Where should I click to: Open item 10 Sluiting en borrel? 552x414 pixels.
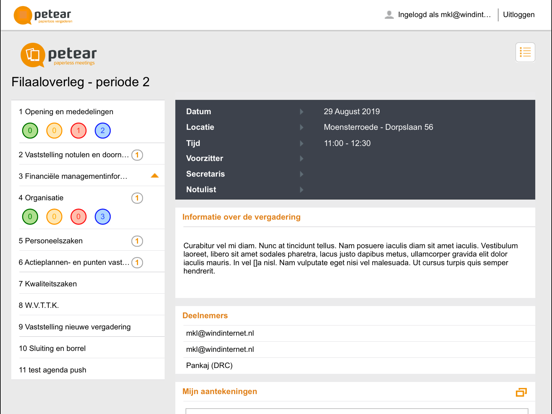point(52,349)
